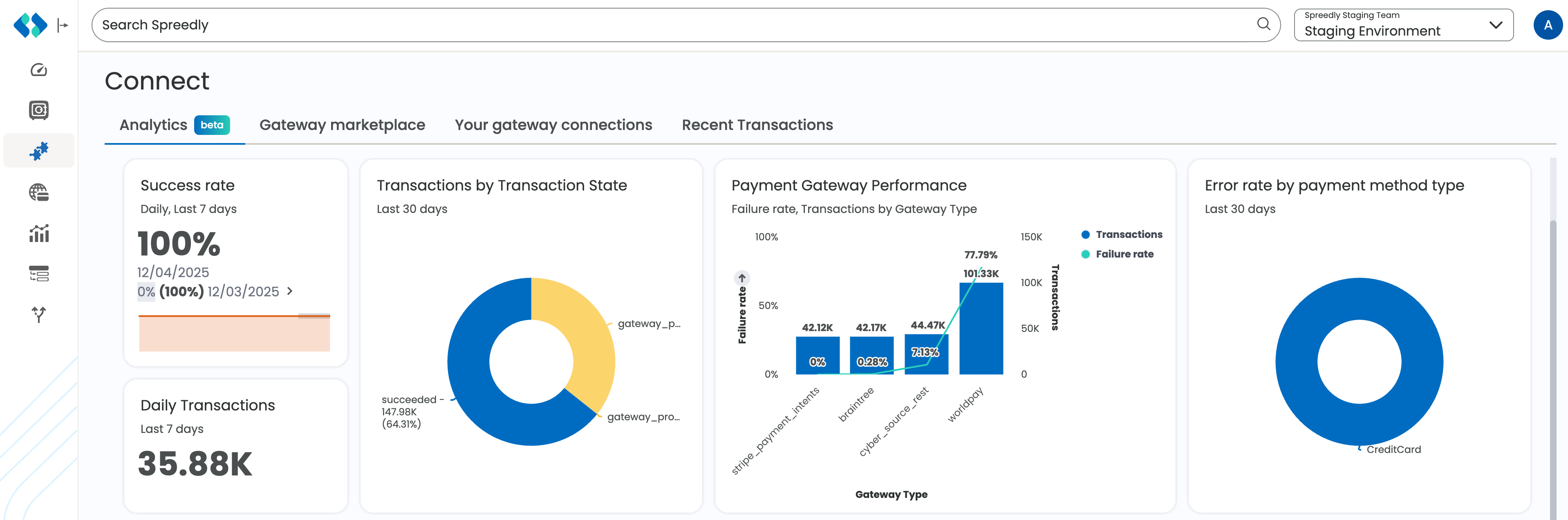Open the dashboard gauge sidebar icon
The image size is (1568, 520).
pos(39,70)
